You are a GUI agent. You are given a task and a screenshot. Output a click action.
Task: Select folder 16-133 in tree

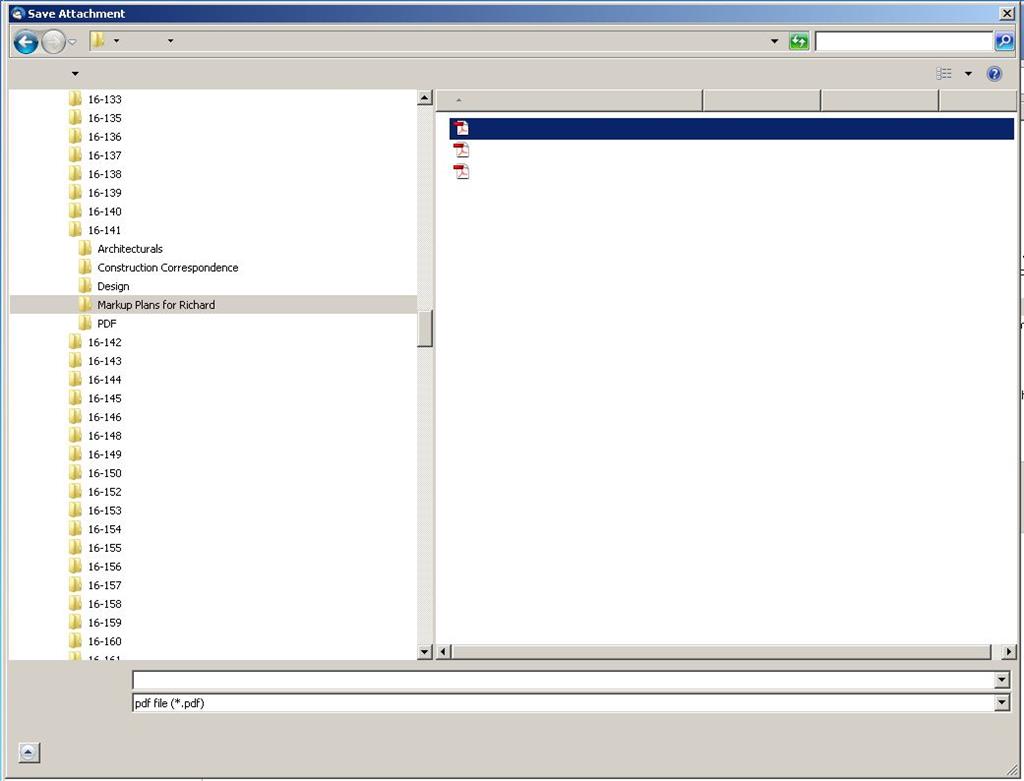[104, 99]
